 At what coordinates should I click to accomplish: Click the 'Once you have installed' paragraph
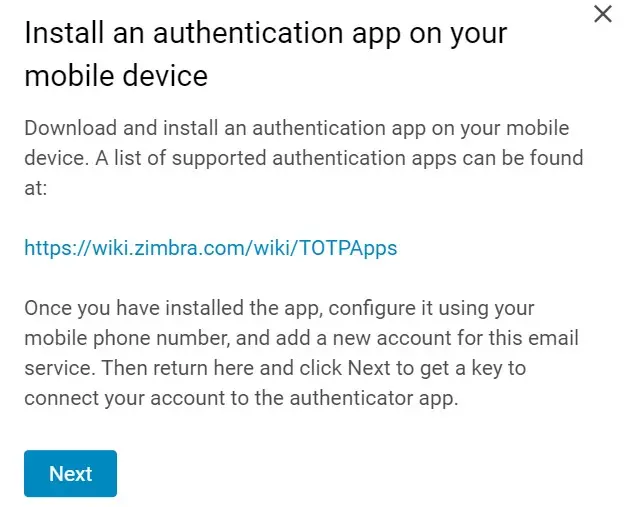pos(301,353)
